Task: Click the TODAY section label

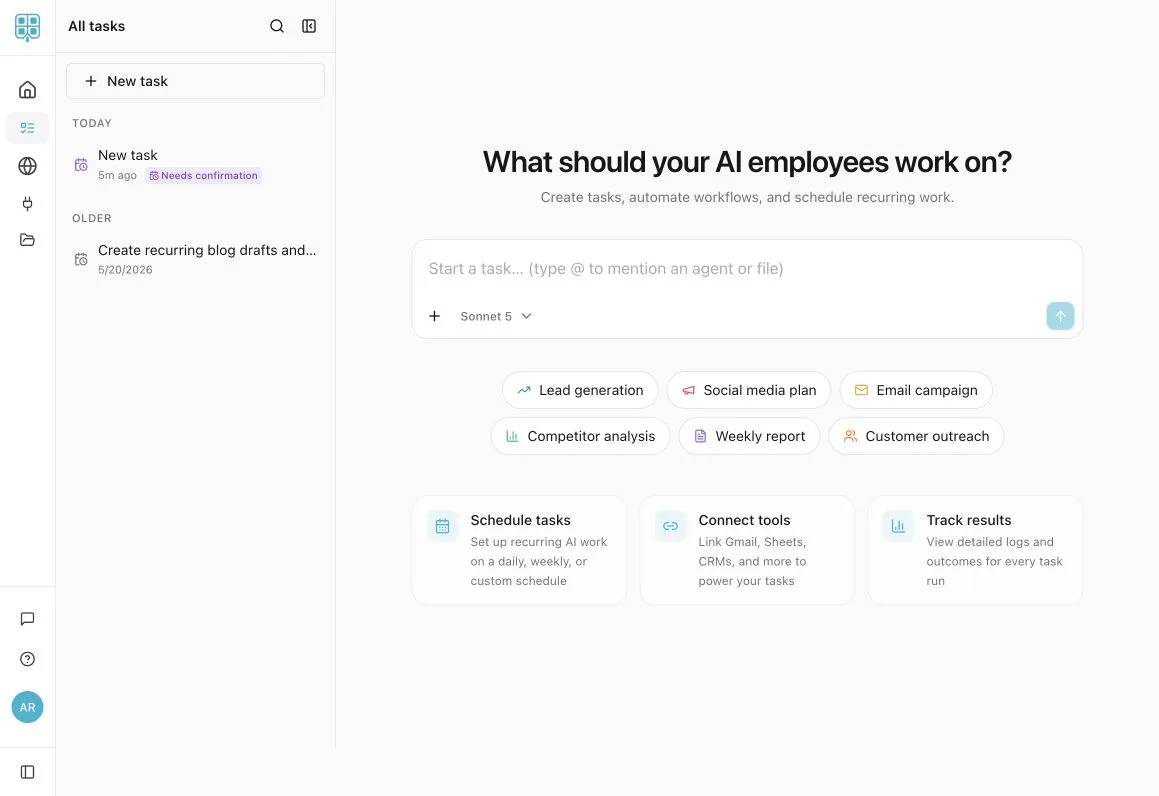Action: tap(92, 123)
